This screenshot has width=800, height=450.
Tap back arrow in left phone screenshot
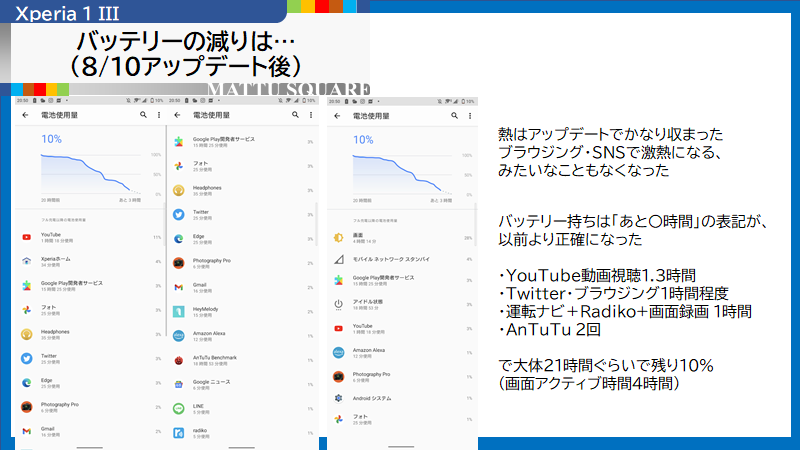point(26,115)
